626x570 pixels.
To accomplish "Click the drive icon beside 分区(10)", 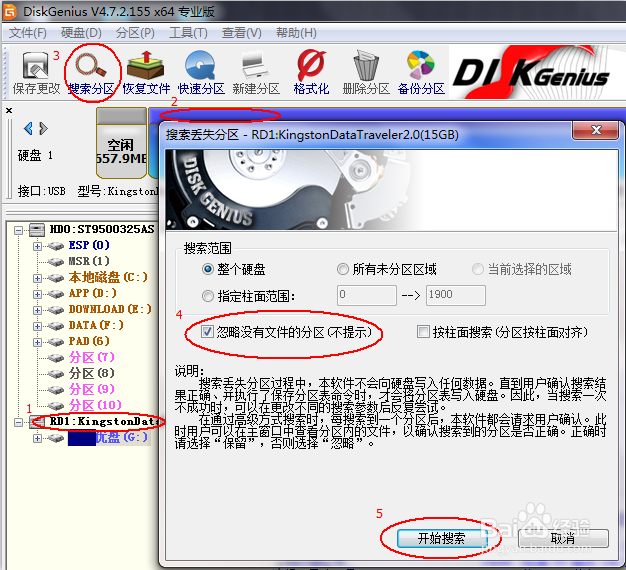I will pos(55,406).
